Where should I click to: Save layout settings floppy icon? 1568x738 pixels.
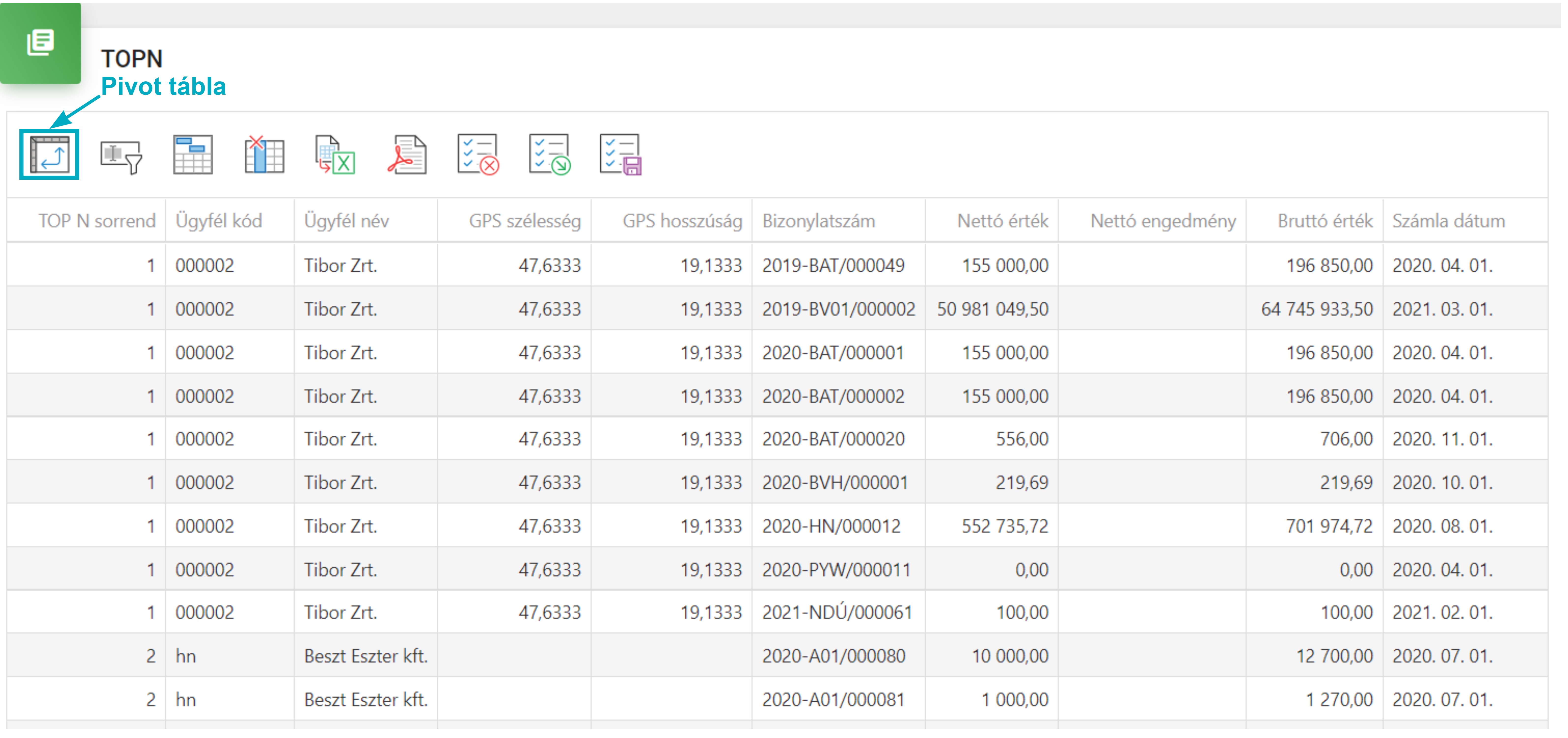coord(620,155)
